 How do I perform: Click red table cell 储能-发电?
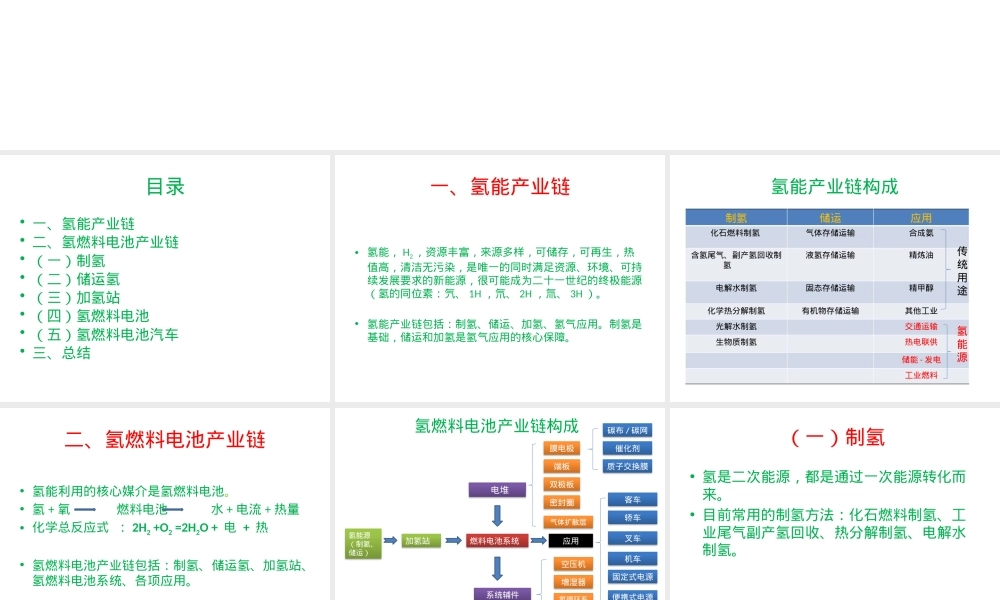921,360
